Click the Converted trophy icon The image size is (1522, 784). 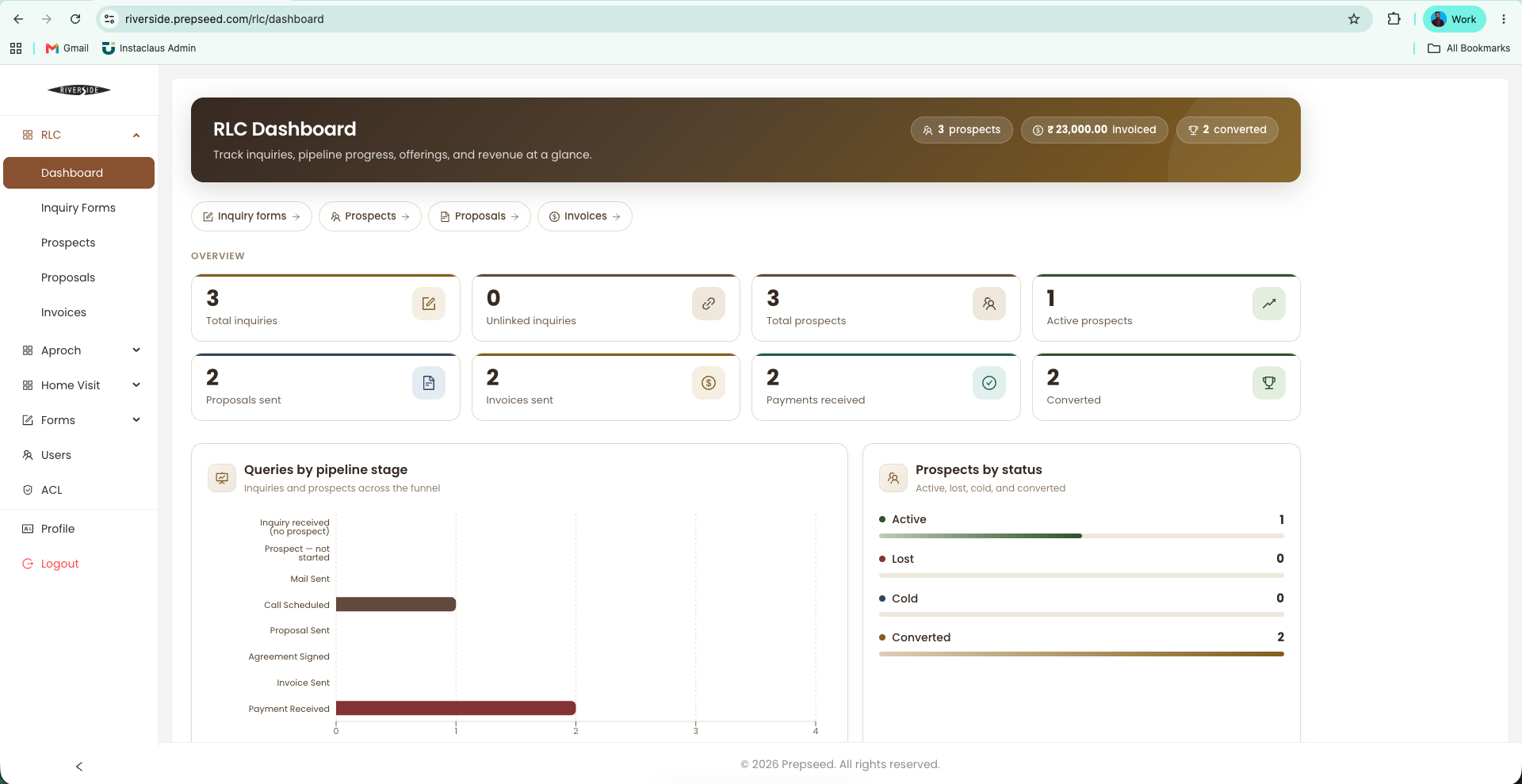(1269, 383)
